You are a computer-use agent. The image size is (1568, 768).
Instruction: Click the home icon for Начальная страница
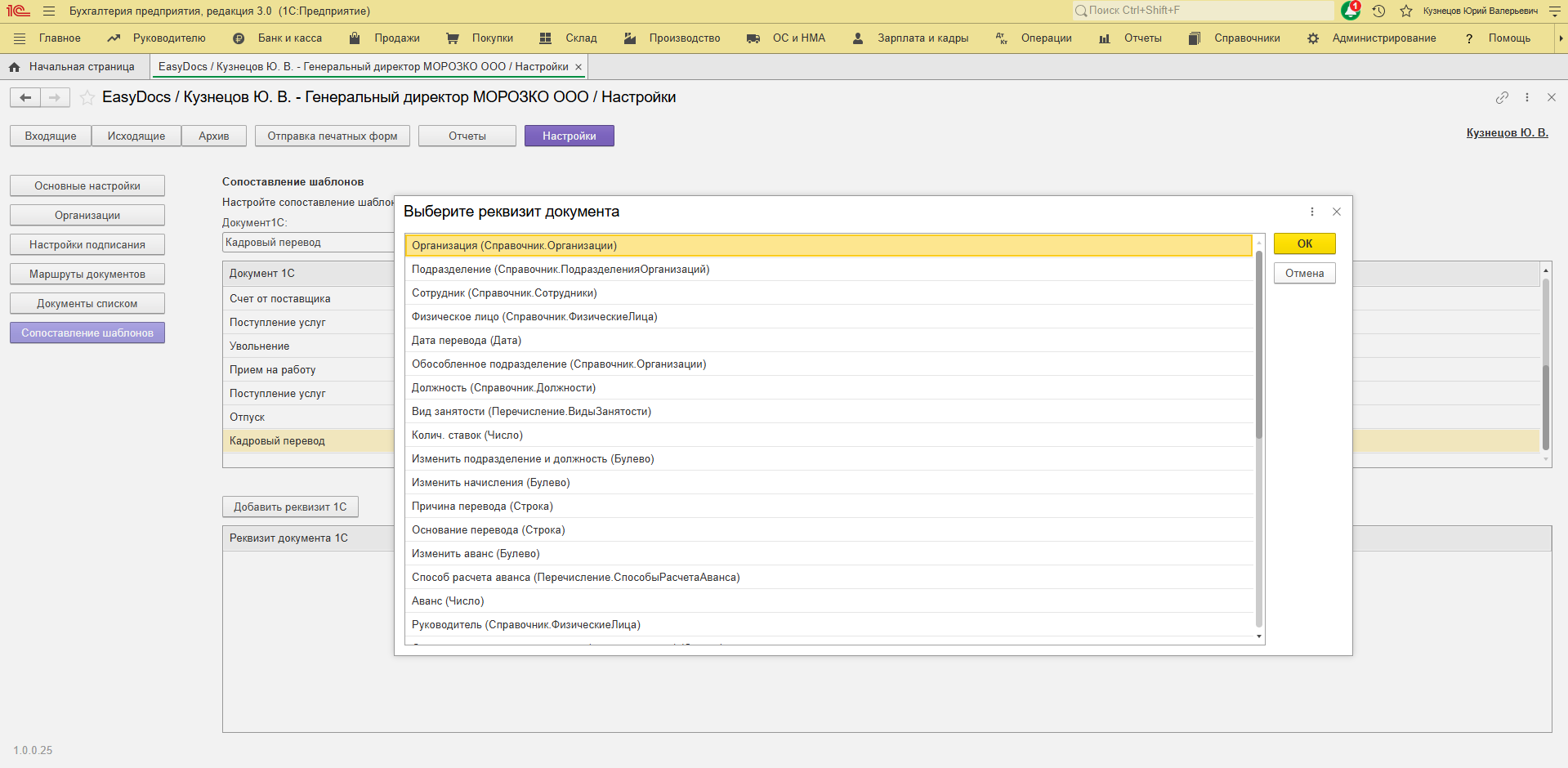point(14,67)
